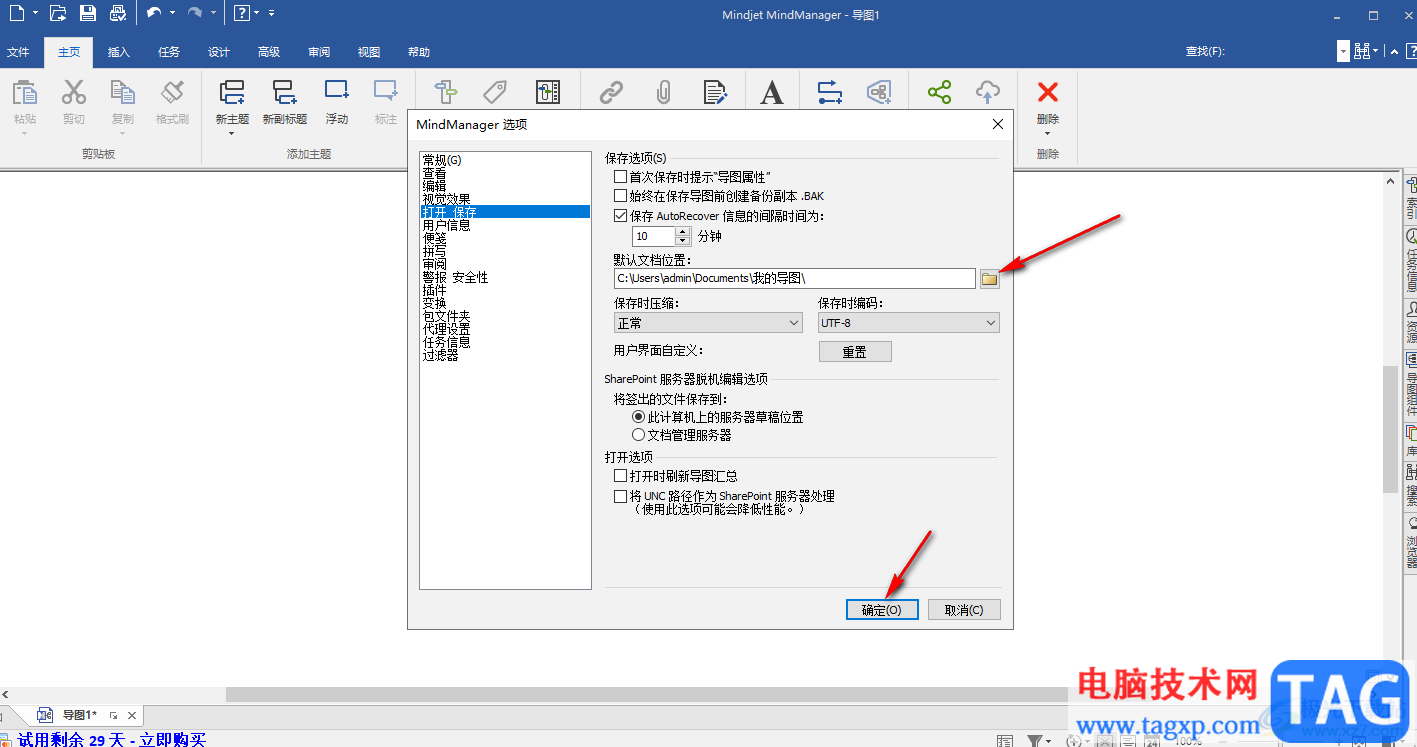1417x747 pixels.
Task: Switch to the 任务 ribbon tab
Action: click(169, 52)
